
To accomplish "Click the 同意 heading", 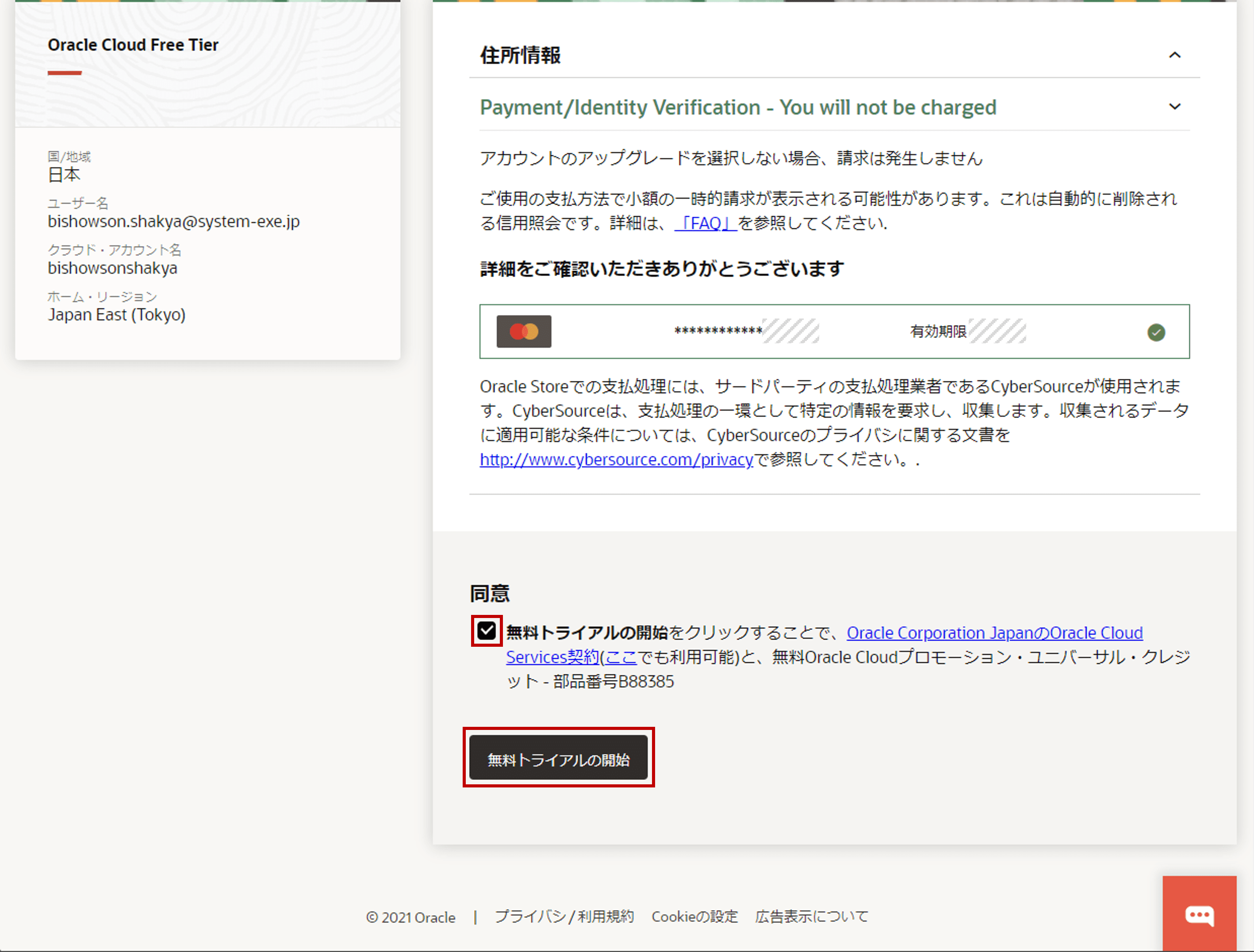I will pyautogui.click(x=490, y=594).
